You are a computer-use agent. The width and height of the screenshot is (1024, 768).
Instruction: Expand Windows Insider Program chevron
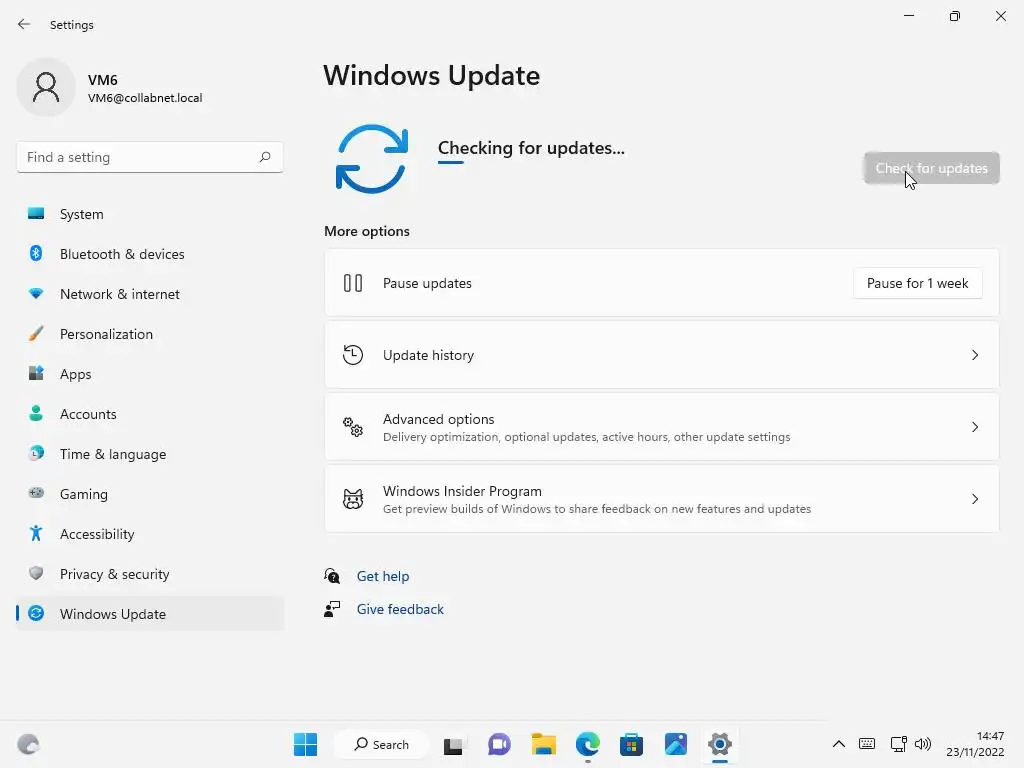(974, 499)
